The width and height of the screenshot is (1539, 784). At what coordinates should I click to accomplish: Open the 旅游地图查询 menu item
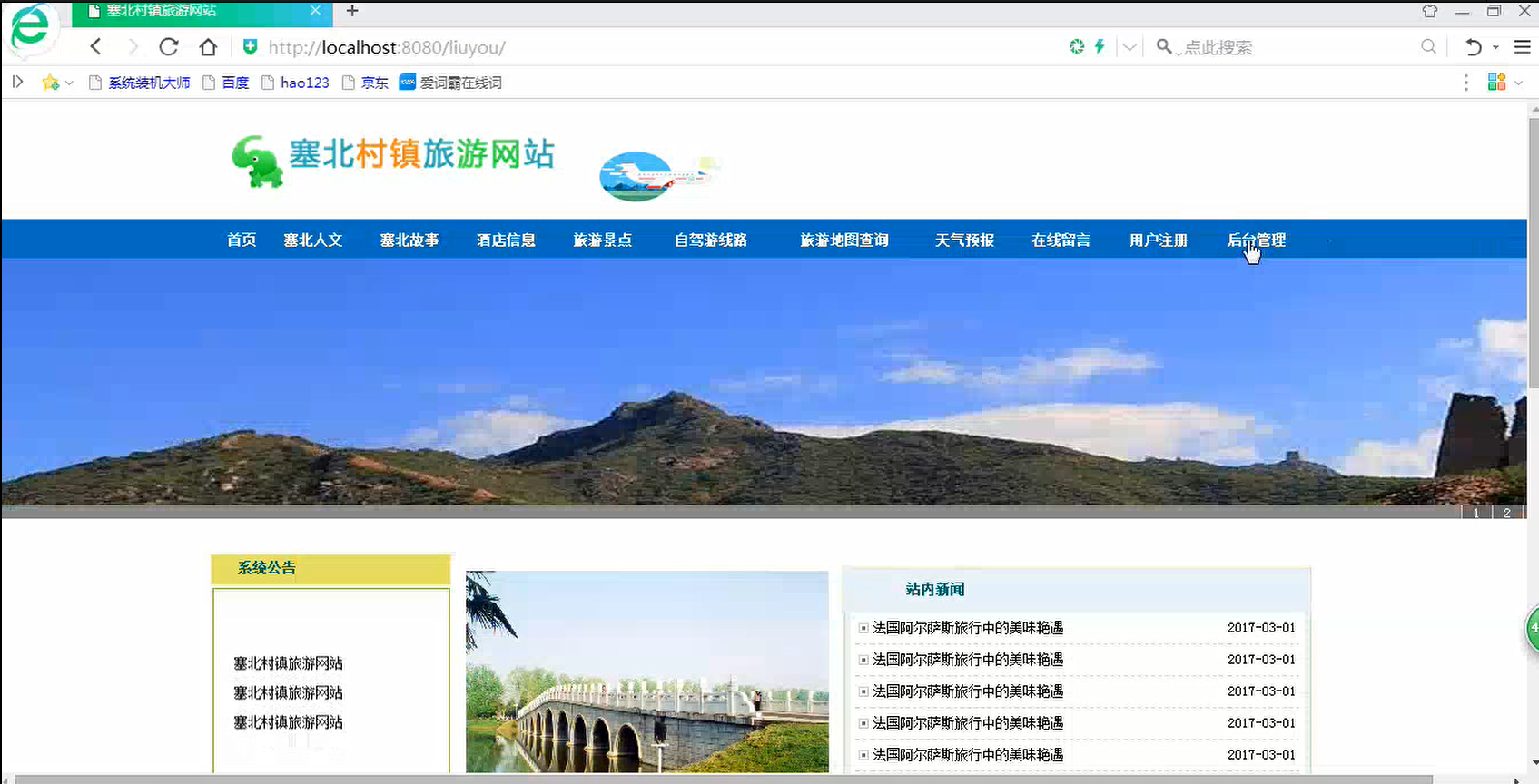click(x=844, y=240)
